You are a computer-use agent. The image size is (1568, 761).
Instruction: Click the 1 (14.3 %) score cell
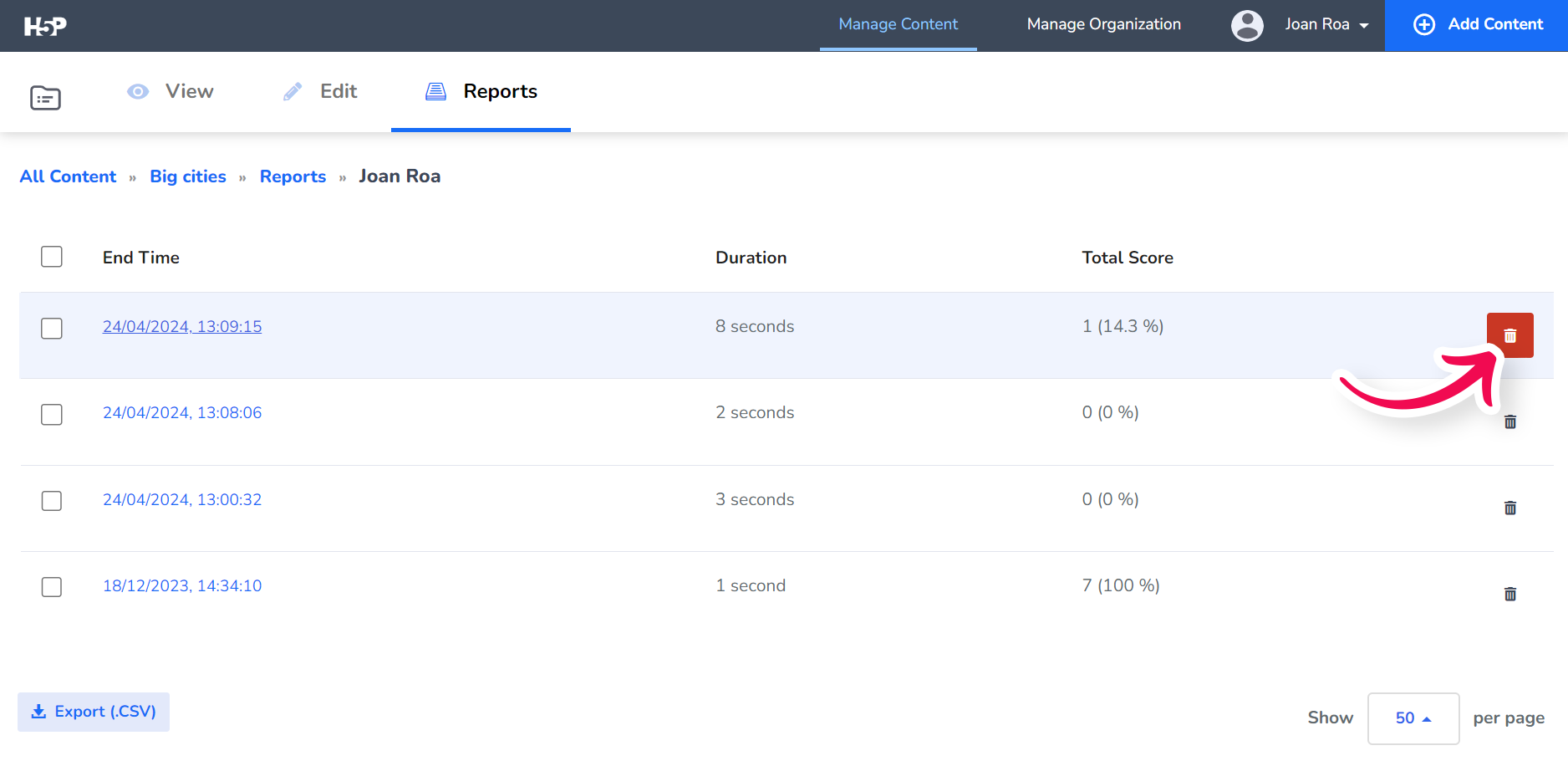(1123, 327)
